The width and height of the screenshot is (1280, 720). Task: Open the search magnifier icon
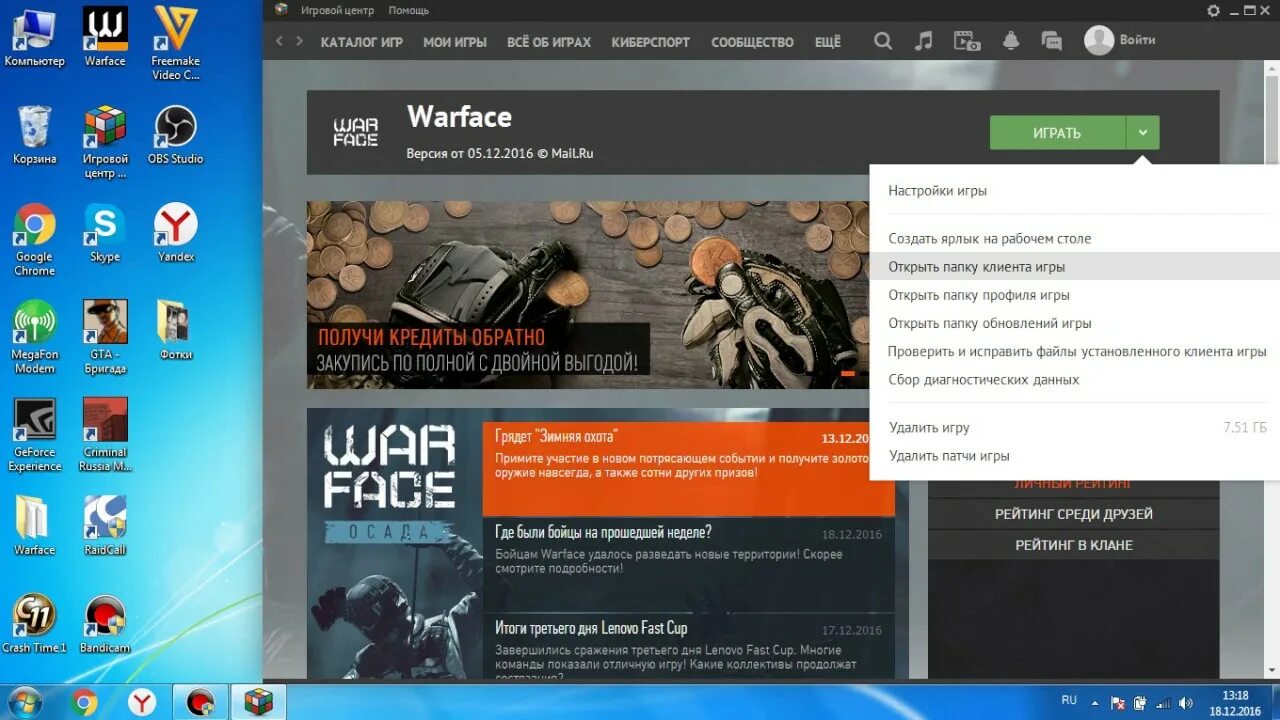click(x=883, y=41)
